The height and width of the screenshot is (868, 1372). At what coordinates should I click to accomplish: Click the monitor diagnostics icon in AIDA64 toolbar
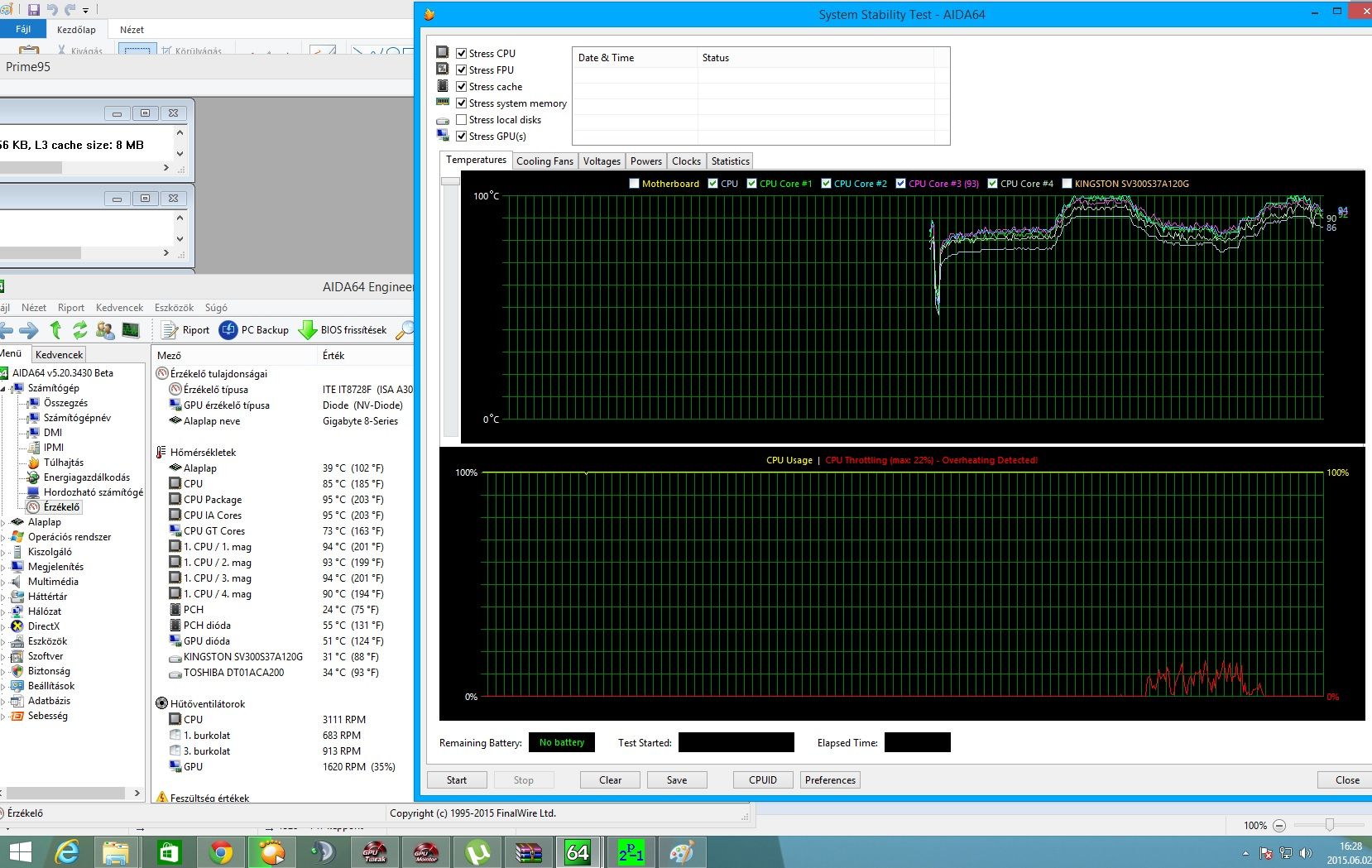(x=131, y=330)
